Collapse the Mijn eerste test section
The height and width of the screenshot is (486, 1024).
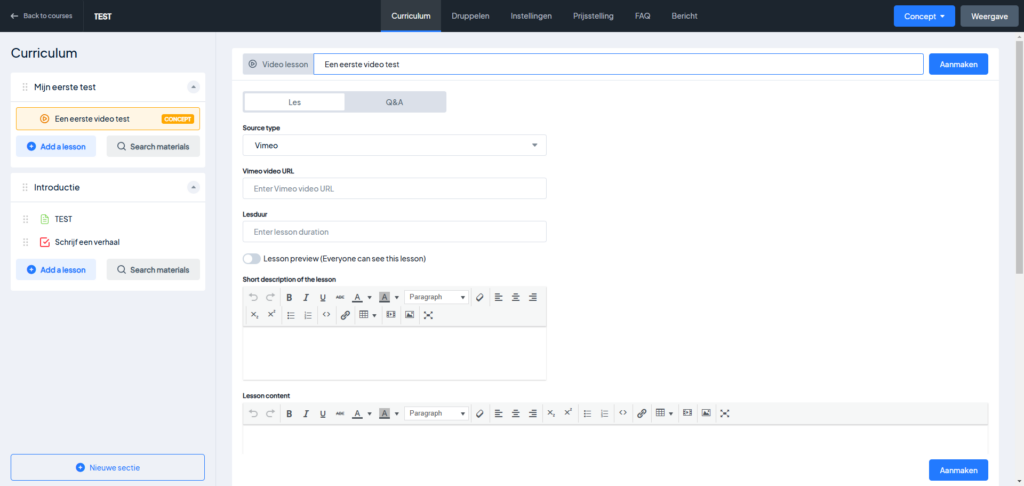point(193,87)
